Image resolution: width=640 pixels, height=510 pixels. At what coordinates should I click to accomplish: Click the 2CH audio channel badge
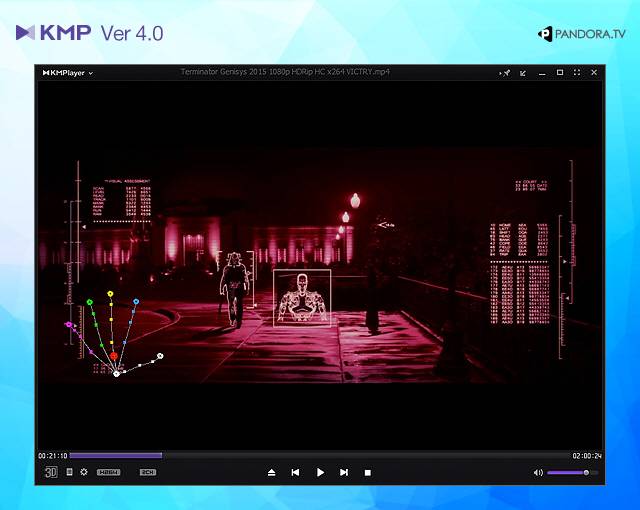(148, 472)
